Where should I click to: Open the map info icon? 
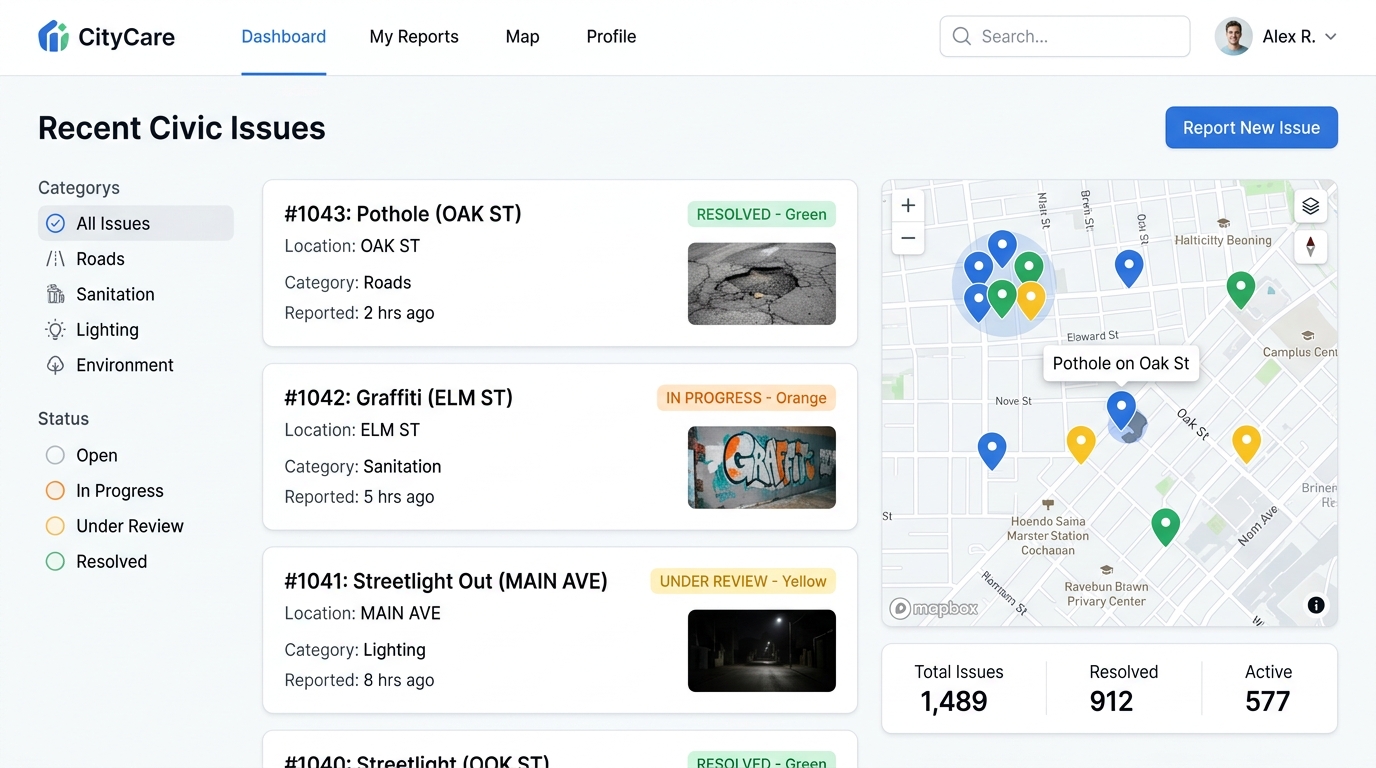click(1316, 605)
